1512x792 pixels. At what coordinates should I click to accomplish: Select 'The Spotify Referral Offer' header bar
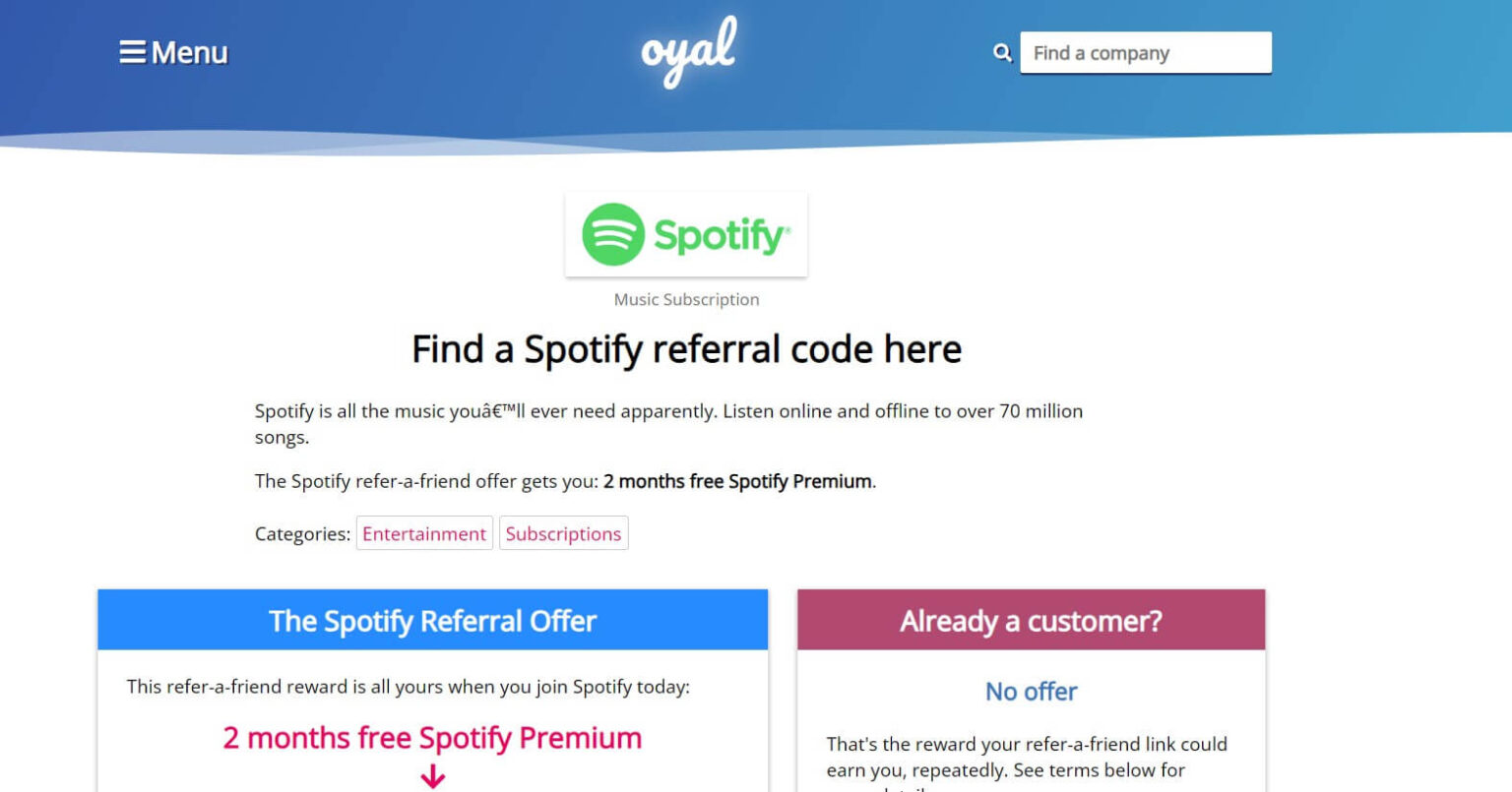[x=432, y=620]
